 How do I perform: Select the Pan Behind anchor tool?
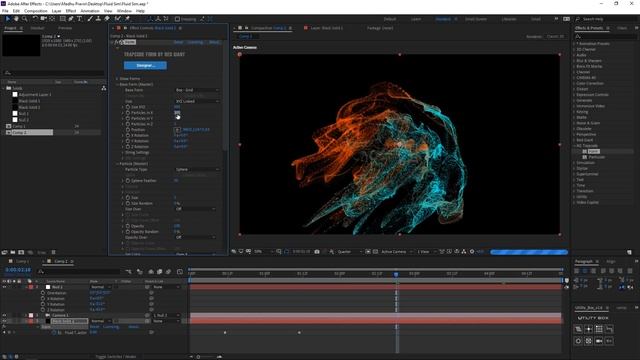52,19
